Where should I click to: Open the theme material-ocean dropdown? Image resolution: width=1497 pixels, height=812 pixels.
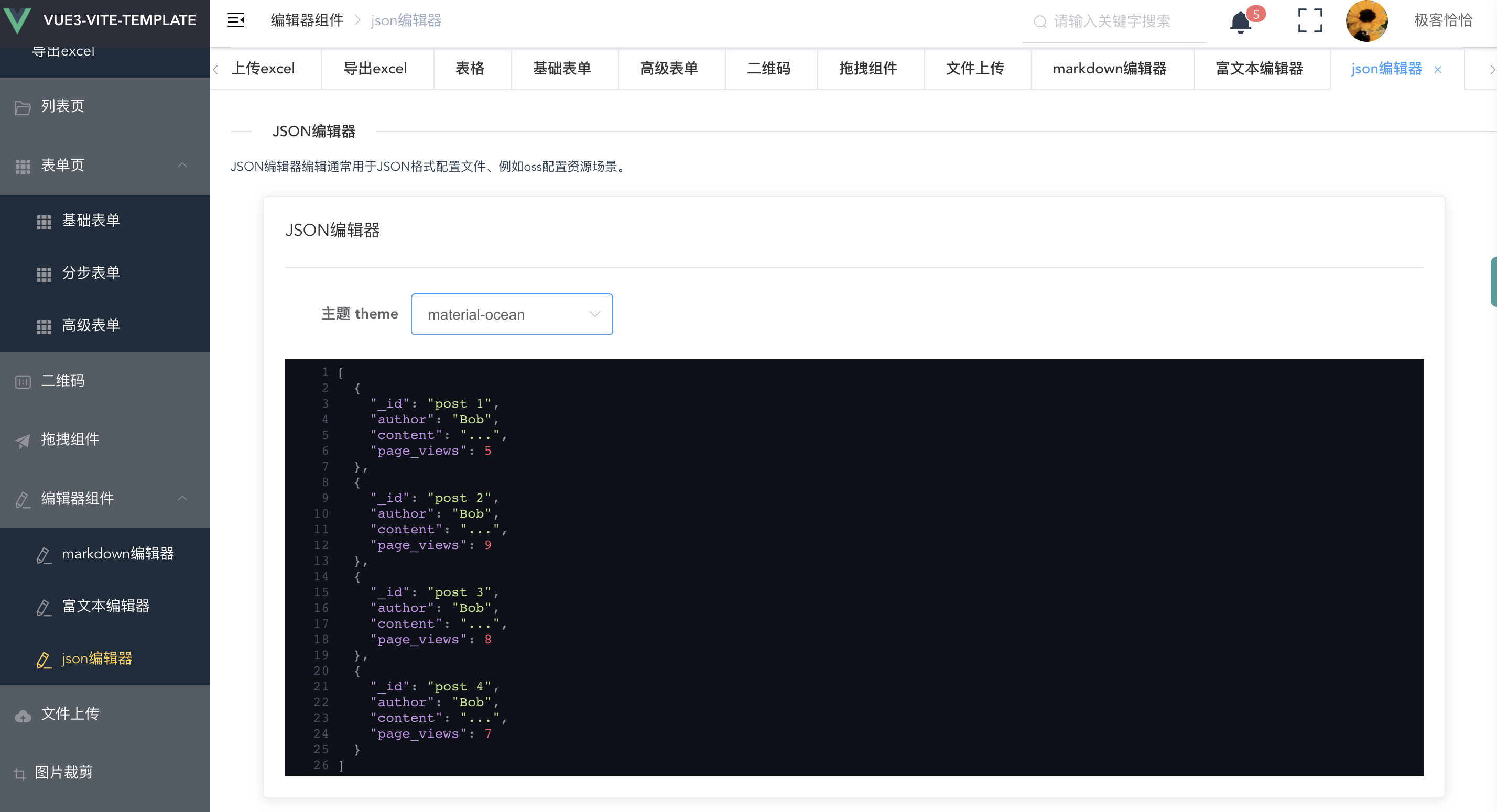(512, 314)
